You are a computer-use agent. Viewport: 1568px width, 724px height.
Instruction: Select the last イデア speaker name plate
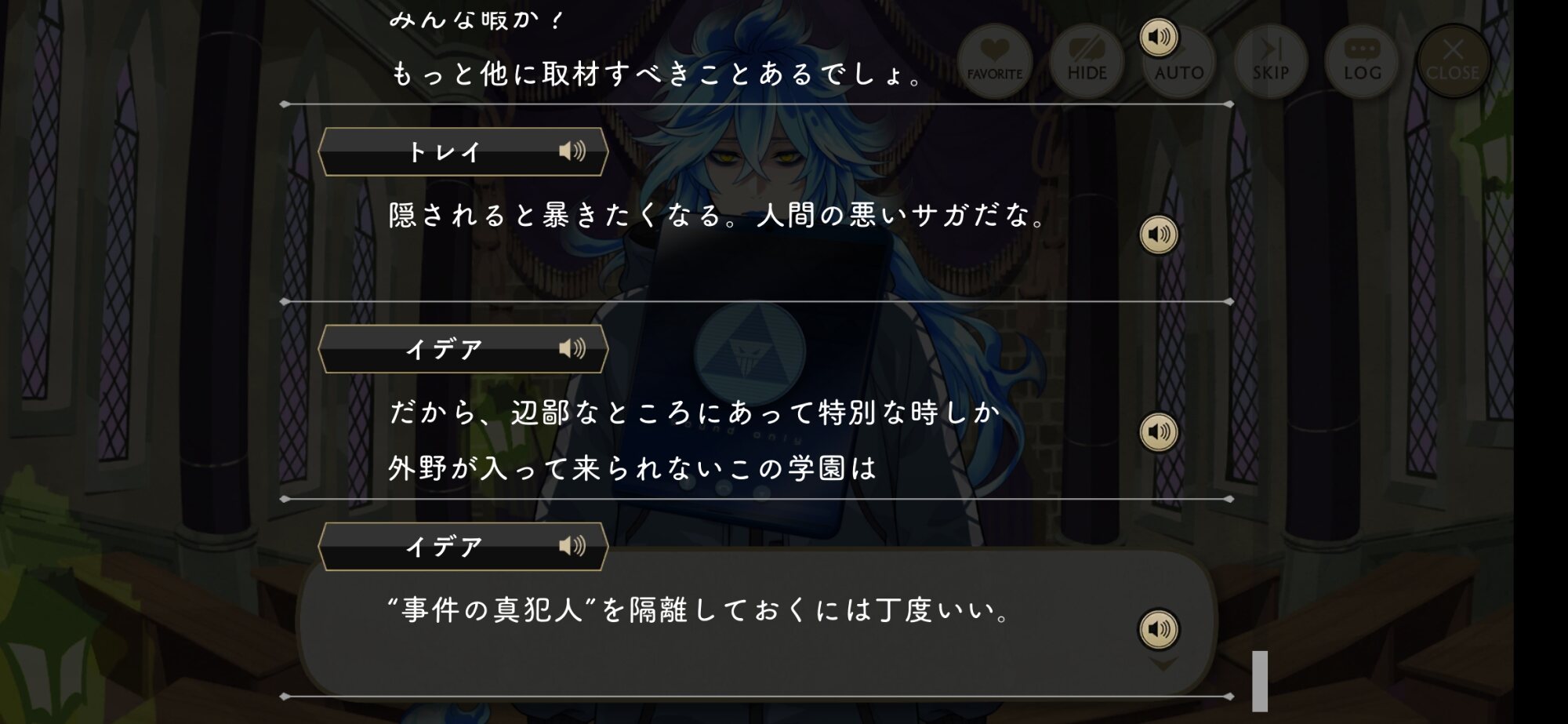[x=463, y=546]
